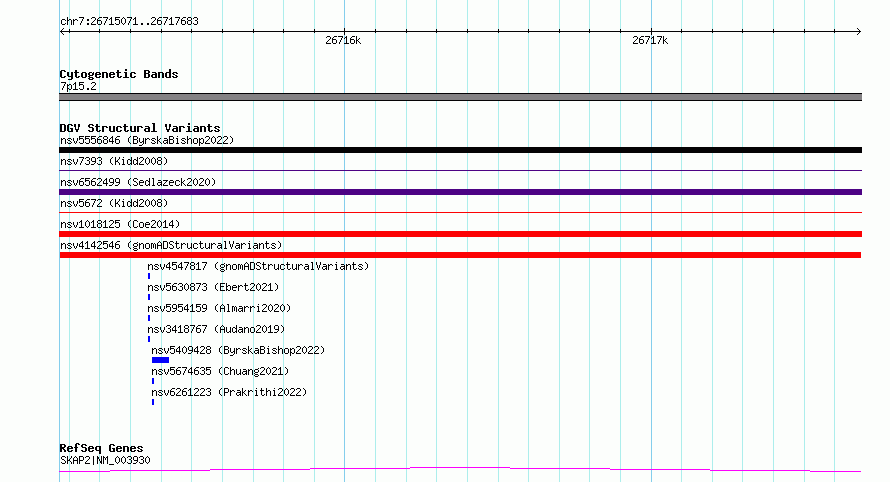Click the blue marker under nsv3418767
This screenshot has height=482, width=890.
[149, 339]
